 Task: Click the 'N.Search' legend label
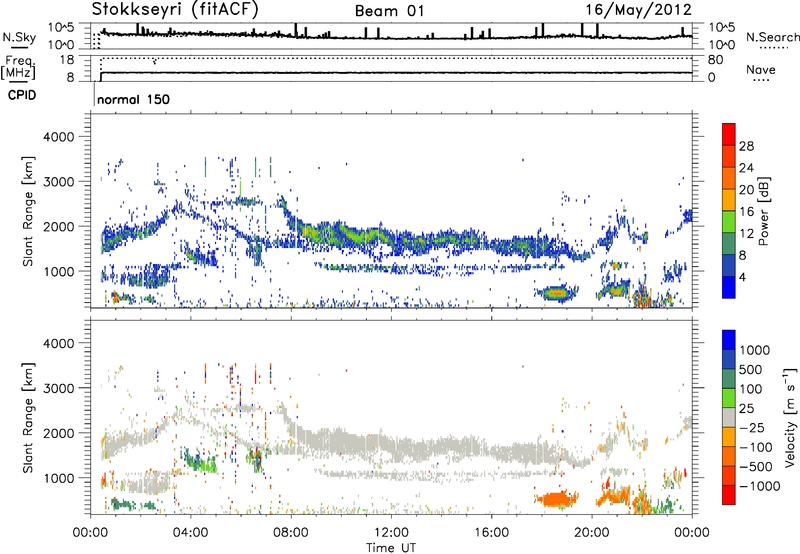tap(772, 37)
